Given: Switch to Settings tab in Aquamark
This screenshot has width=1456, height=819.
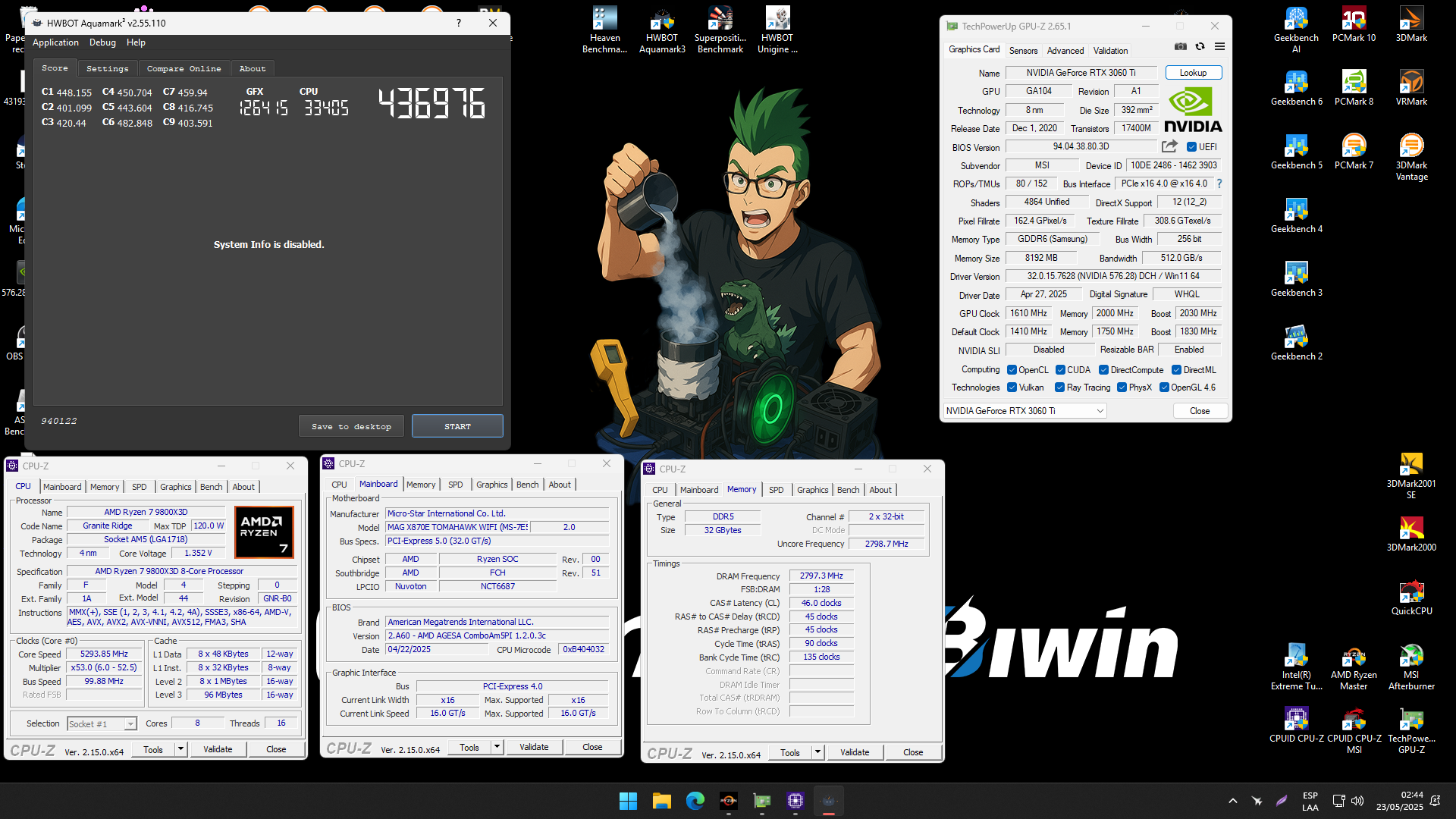Looking at the screenshot, I should point(107,68).
